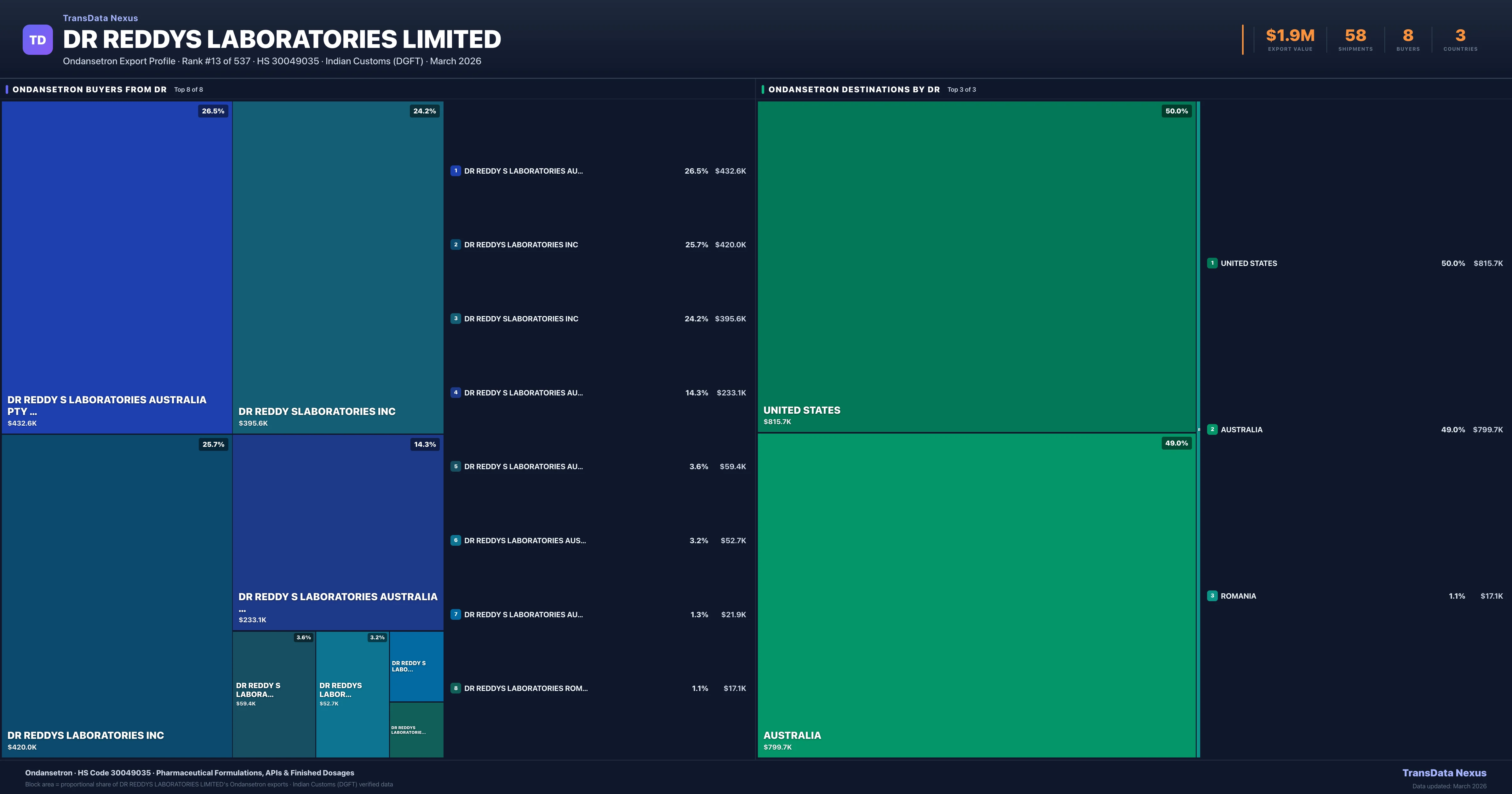The height and width of the screenshot is (794, 1512).
Task: Click the 26.5% badge on treemap
Action: [x=213, y=111]
